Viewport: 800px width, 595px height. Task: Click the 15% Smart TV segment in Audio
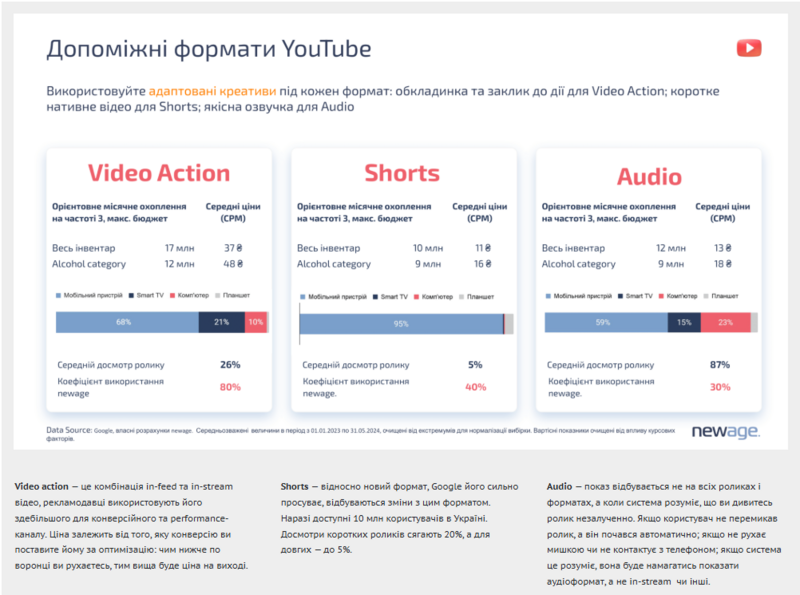[684, 323]
